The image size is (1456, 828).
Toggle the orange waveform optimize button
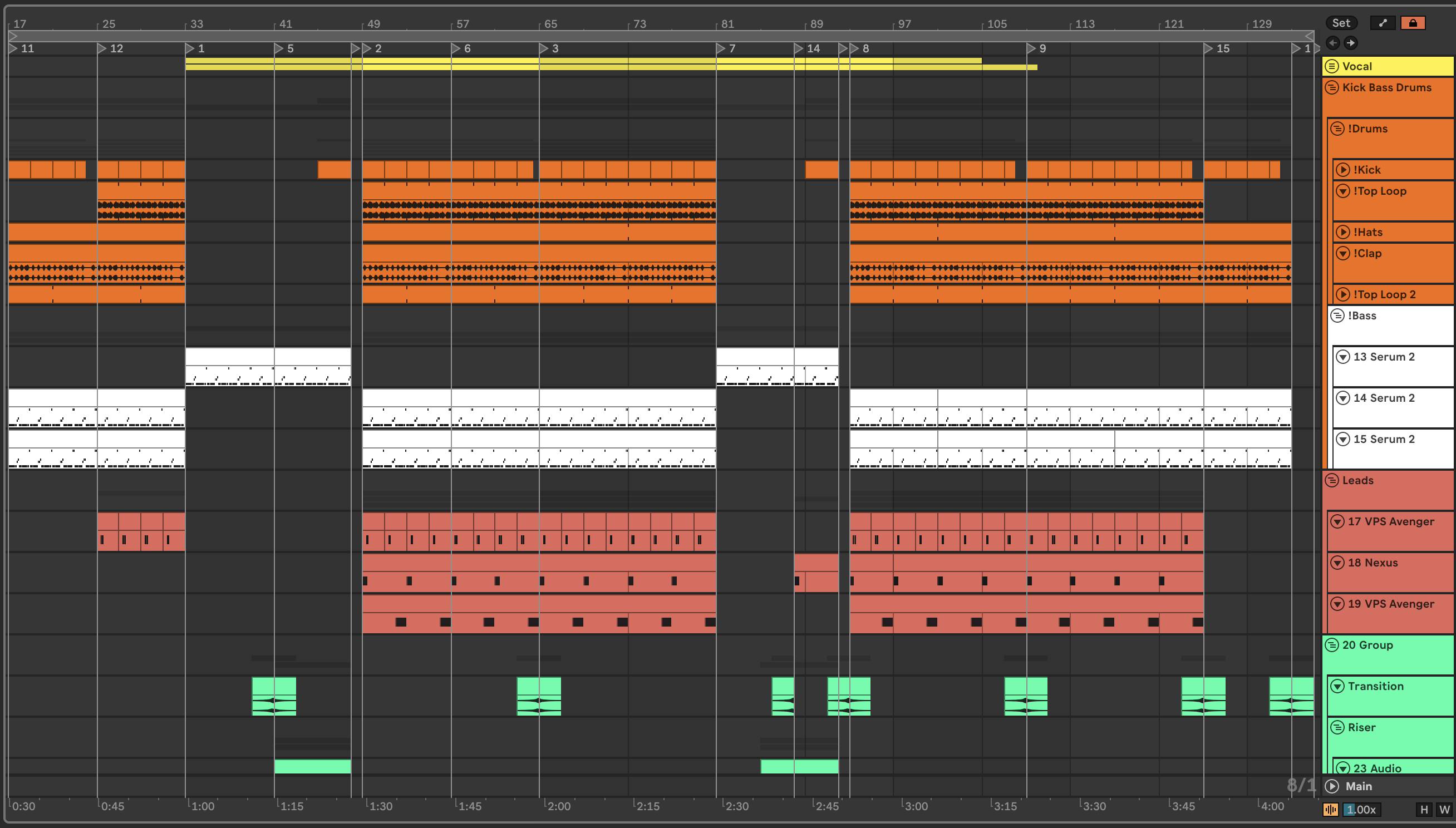pyautogui.click(x=1330, y=809)
